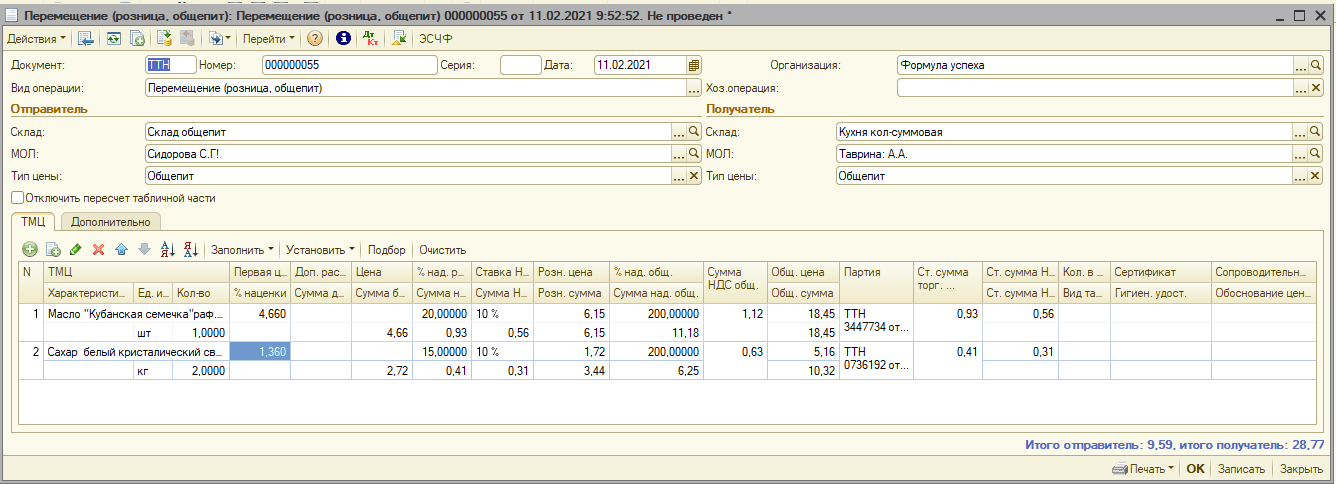Switch to the Дополнительно tab

click(x=110, y=222)
